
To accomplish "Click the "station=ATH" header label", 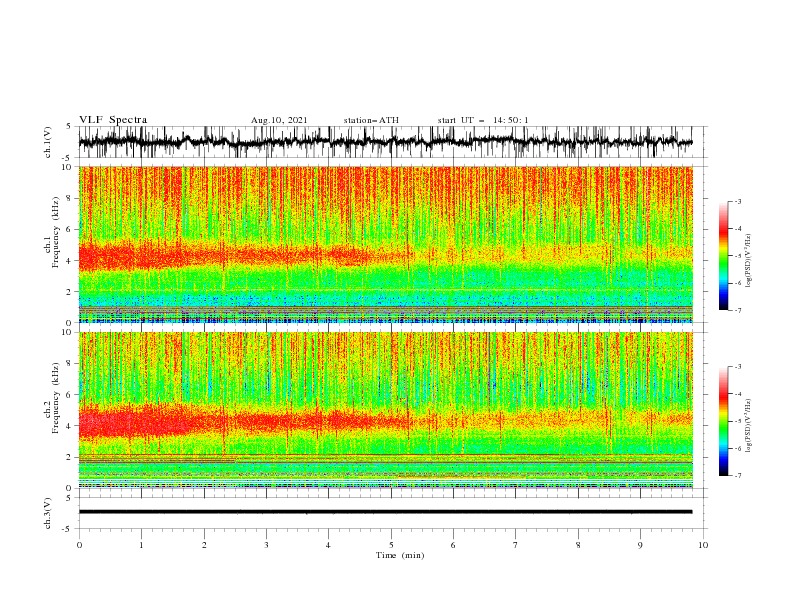I will (371, 120).
